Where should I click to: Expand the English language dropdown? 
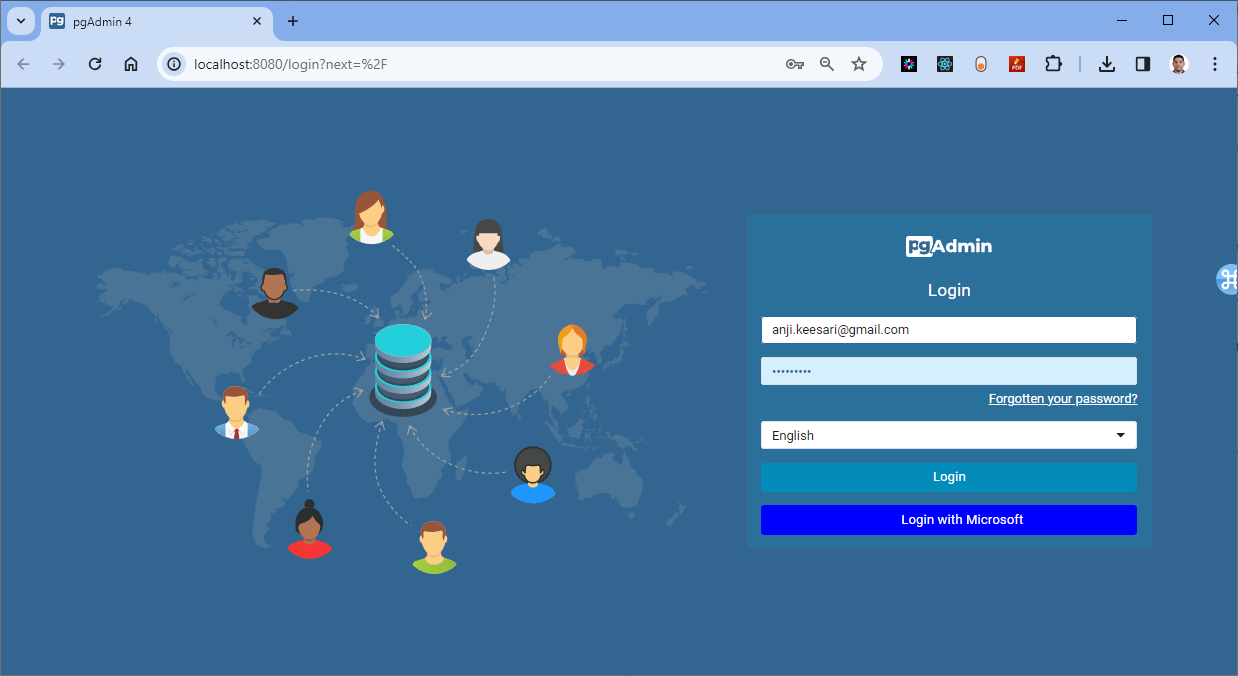click(949, 435)
